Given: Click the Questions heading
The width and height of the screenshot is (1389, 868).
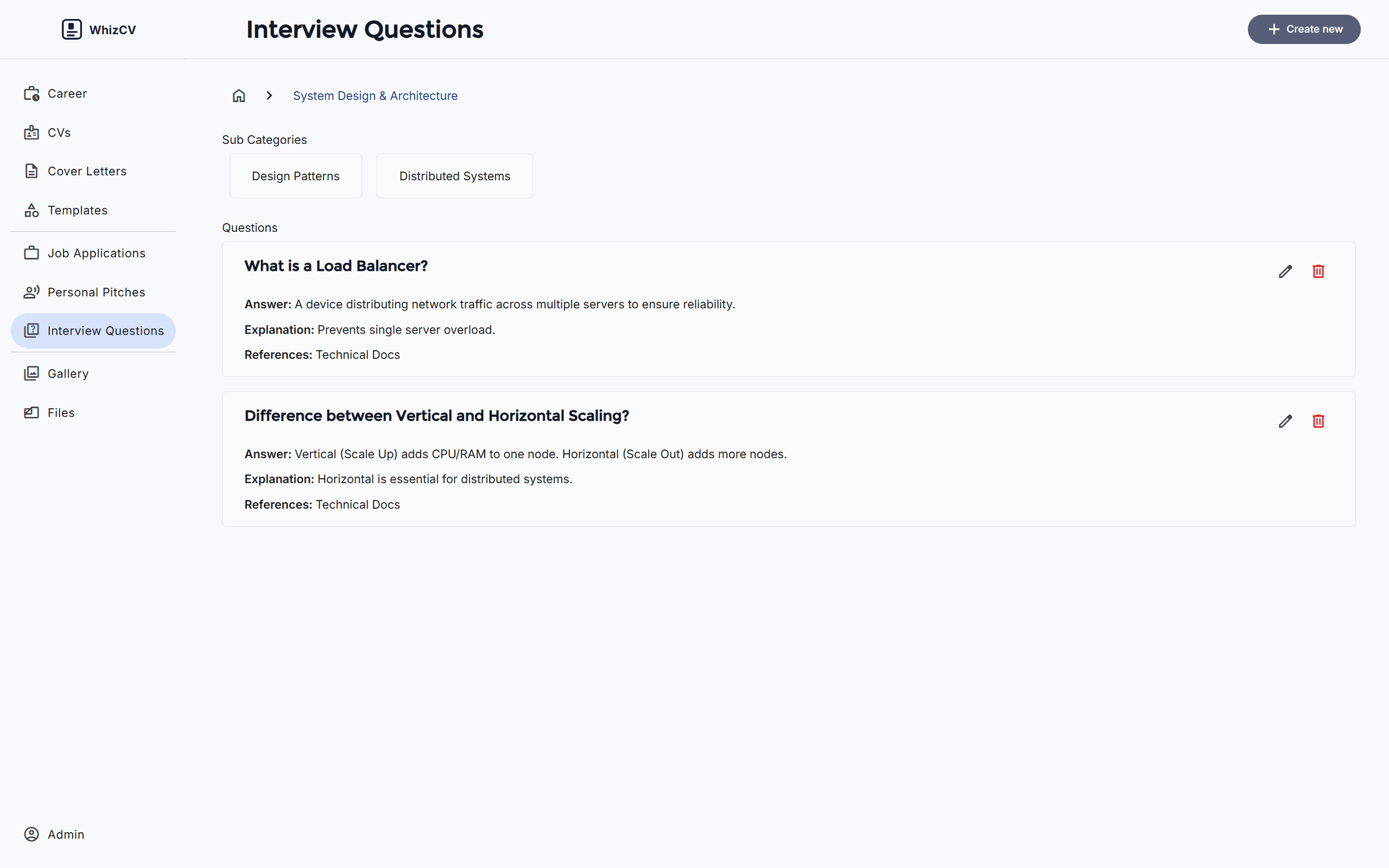Looking at the screenshot, I should coord(250,228).
